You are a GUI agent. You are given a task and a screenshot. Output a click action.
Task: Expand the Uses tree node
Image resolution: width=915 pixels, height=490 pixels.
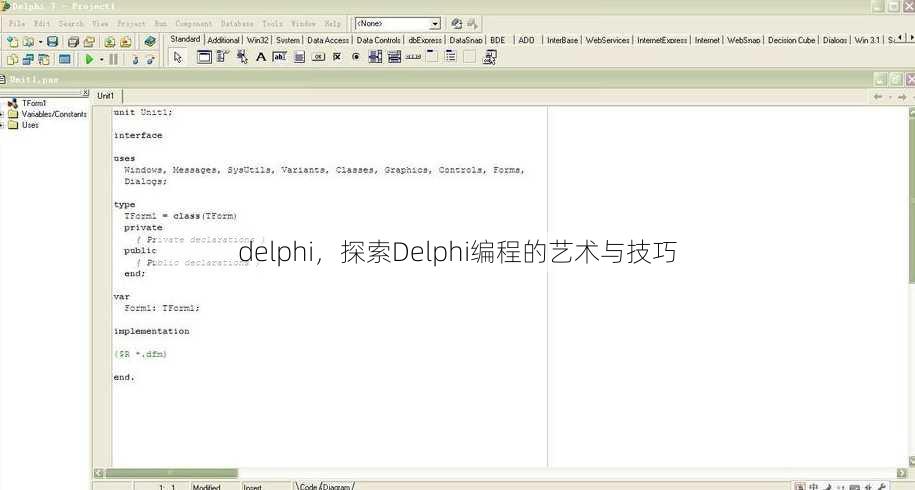coord(2,124)
